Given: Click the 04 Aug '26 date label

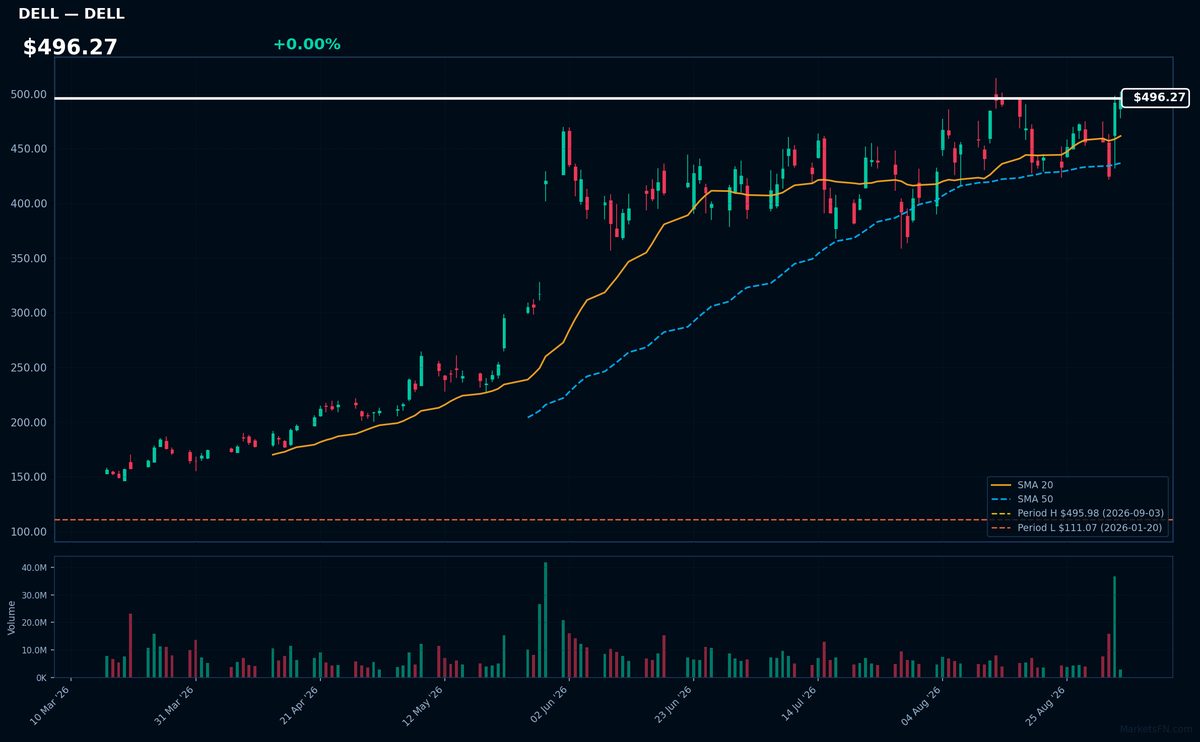Looking at the screenshot, I should pos(922,705).
